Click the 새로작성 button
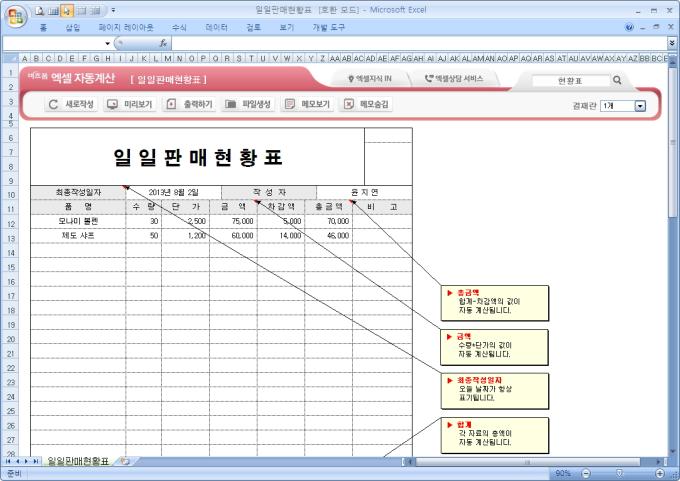680x481 pixels. click(x=71, y=104)
